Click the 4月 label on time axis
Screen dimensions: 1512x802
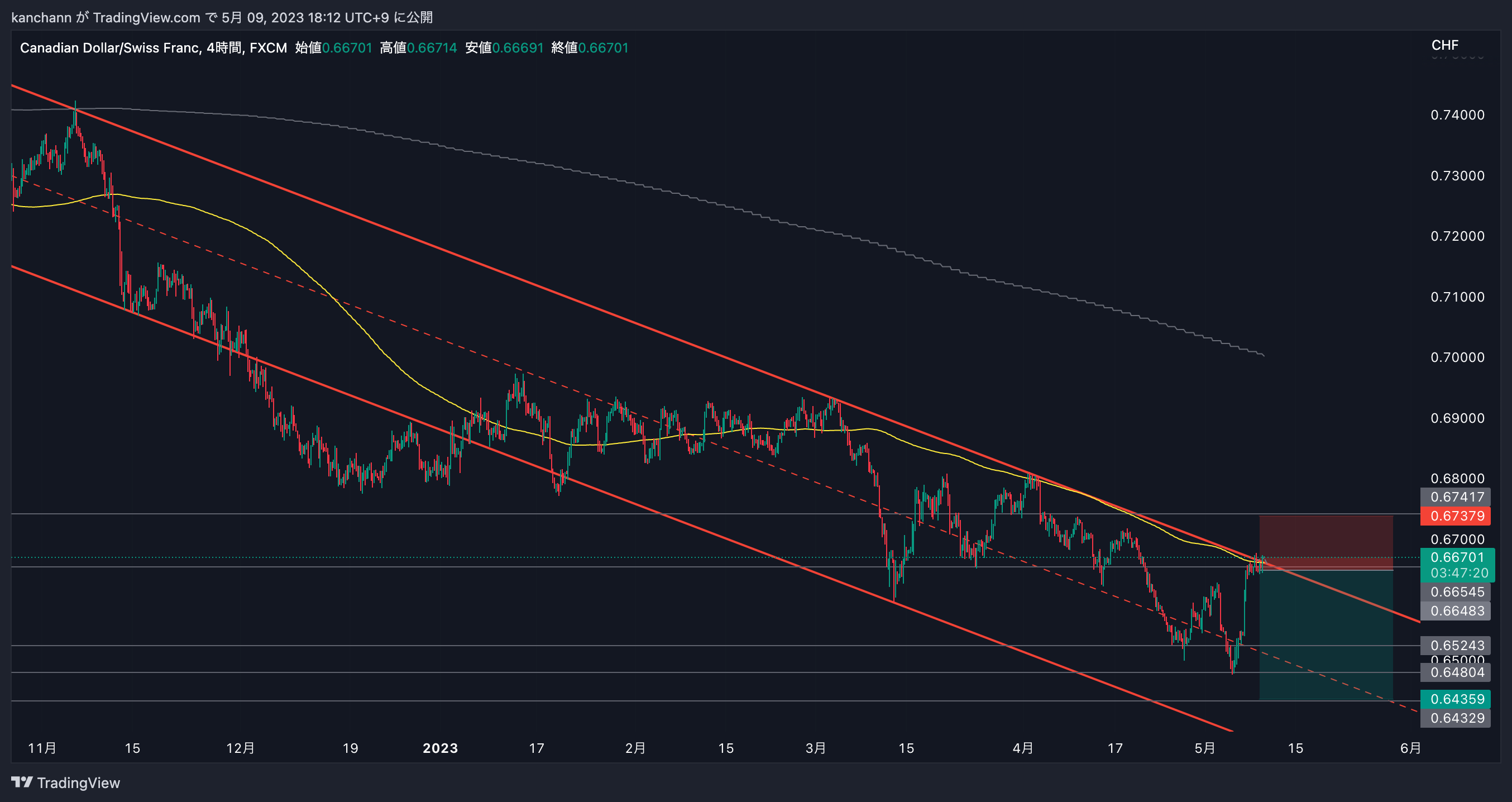click(1023, 748)
